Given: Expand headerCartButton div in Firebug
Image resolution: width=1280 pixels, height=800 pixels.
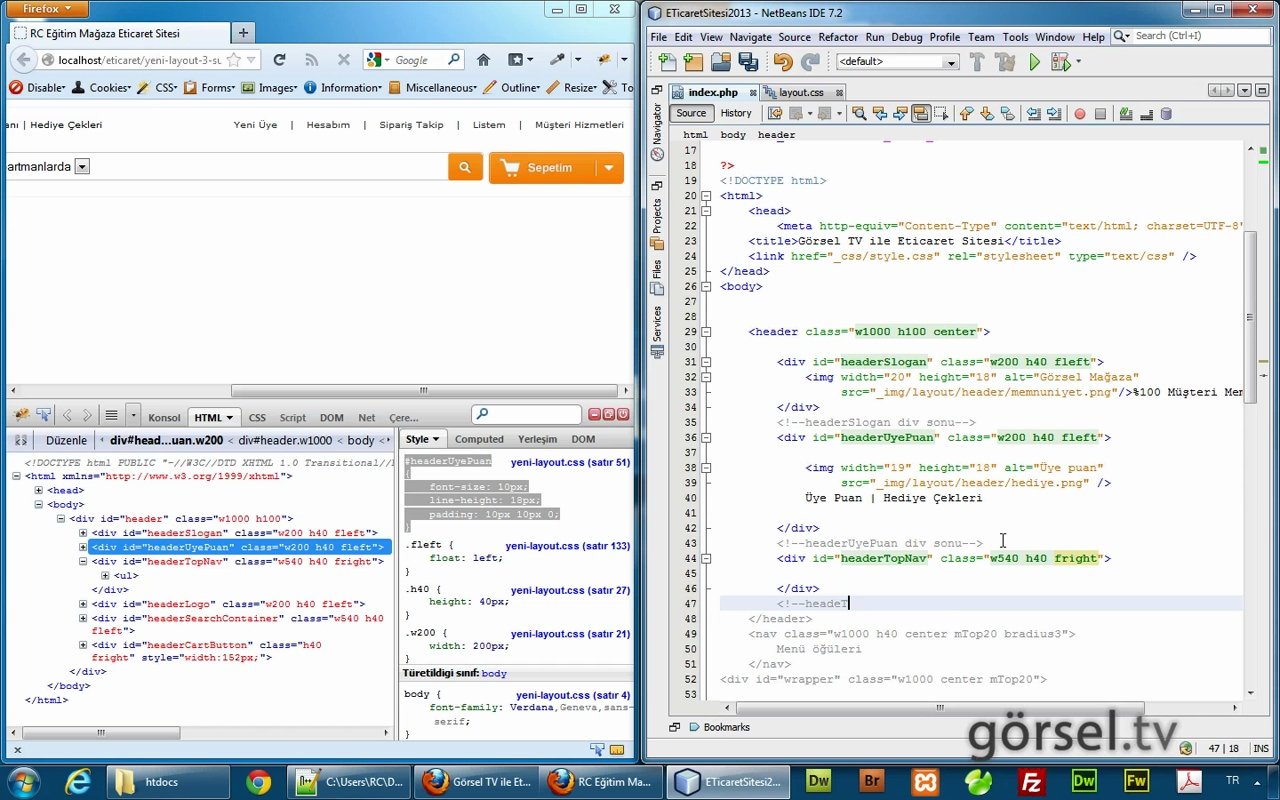Looking at the screenshot, I should 83,646.
